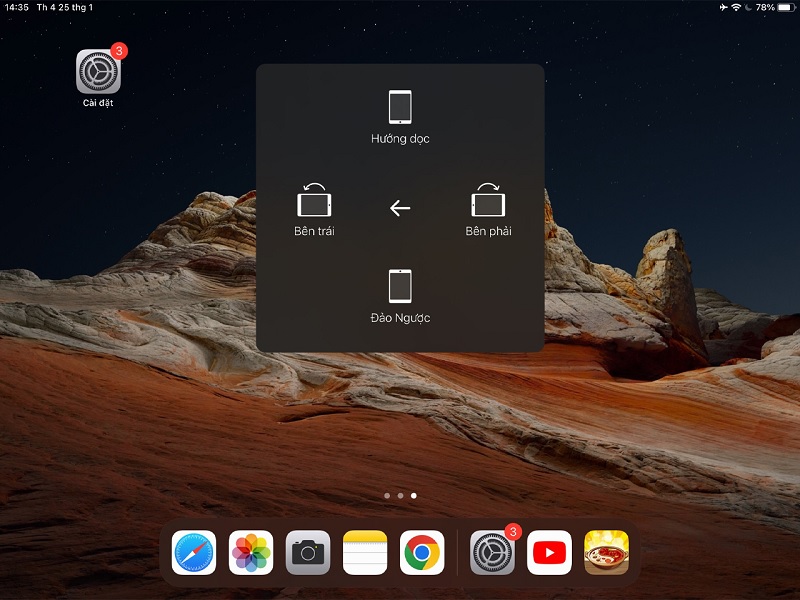Open Settings from the dock
Screen dimensions: 800x600
point(488,551)
